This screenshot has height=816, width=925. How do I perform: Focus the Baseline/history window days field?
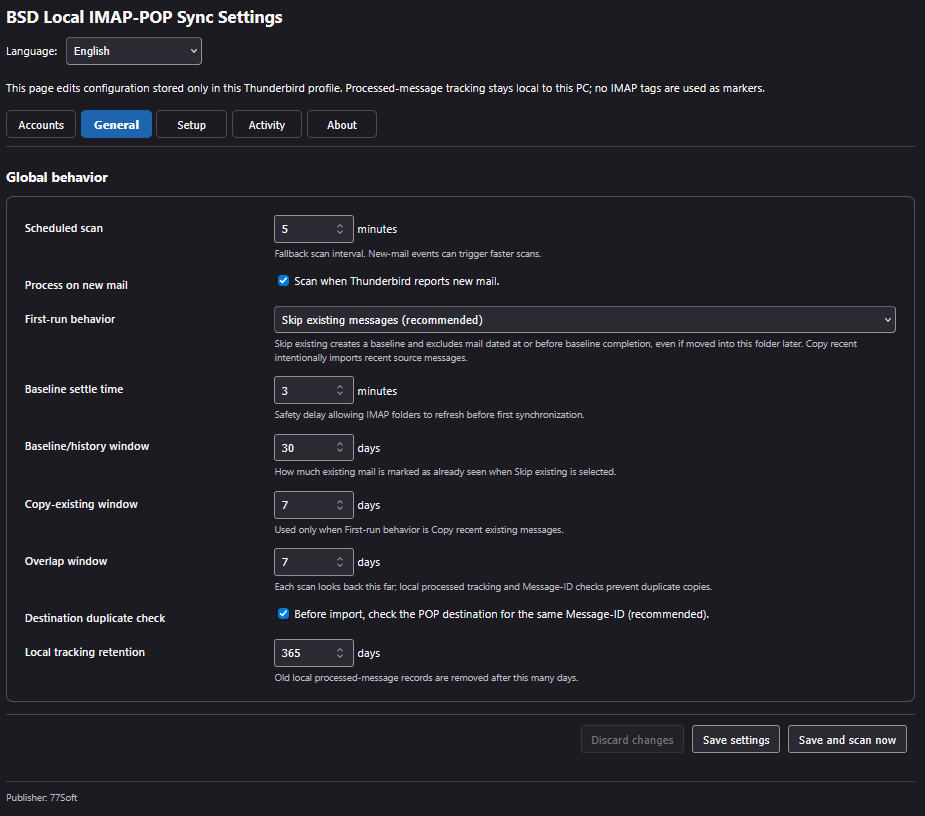click(314, 448)
